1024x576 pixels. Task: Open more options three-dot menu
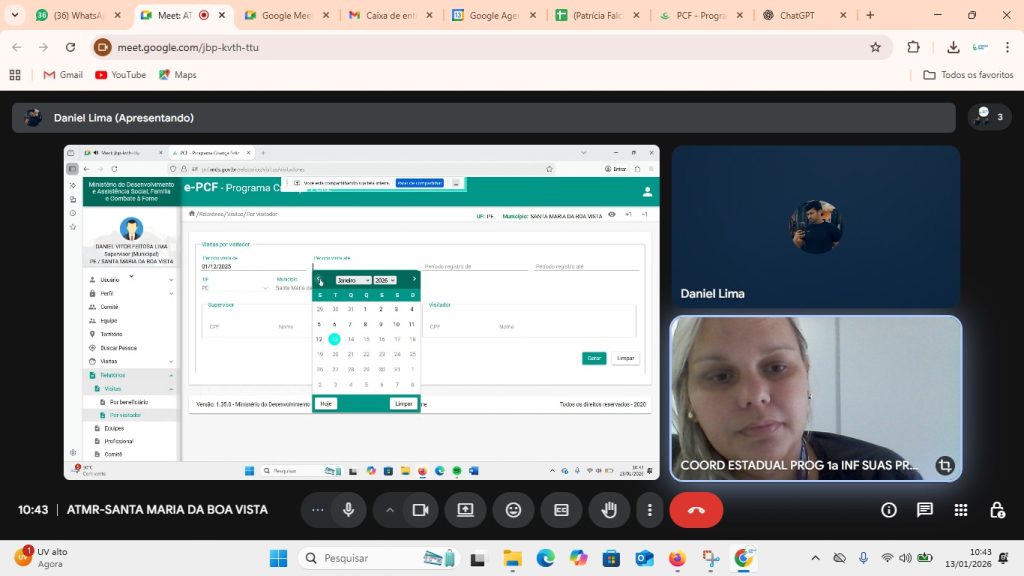(x=650, y=510)
